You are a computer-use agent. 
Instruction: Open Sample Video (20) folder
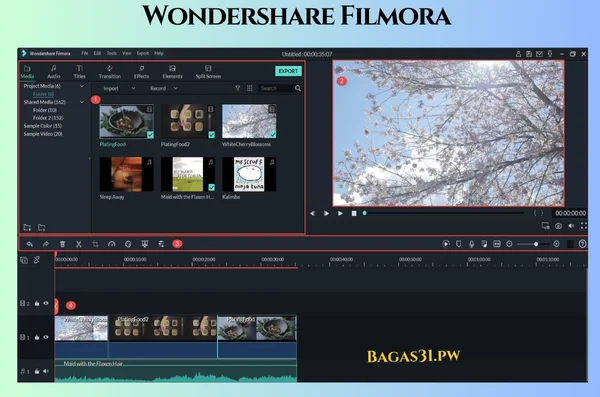tap(43, 134)
